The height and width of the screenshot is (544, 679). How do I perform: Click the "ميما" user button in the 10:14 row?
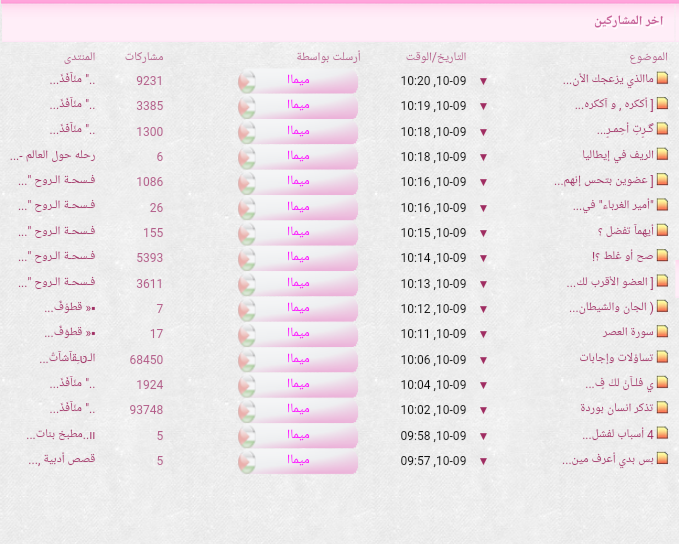[x=305, y=258]
